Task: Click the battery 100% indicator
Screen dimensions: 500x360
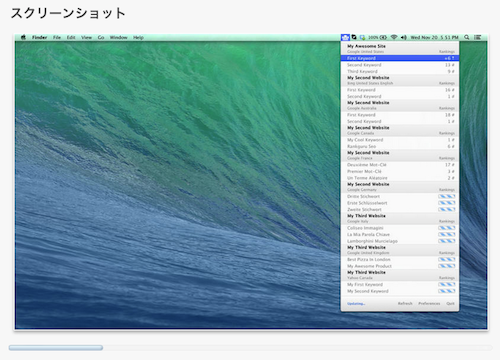Action: pyautogui.click(x=377, y=37)
